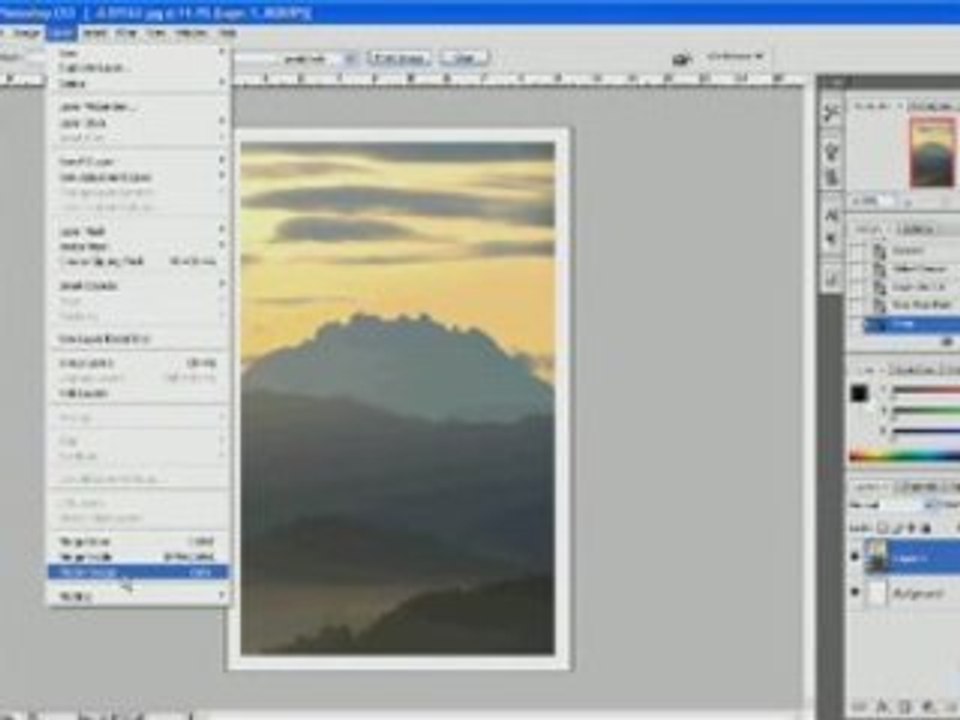The width and height of the screenshot is (960, 720).
Task: Click the Clear button in options bar
Action: 464,58
